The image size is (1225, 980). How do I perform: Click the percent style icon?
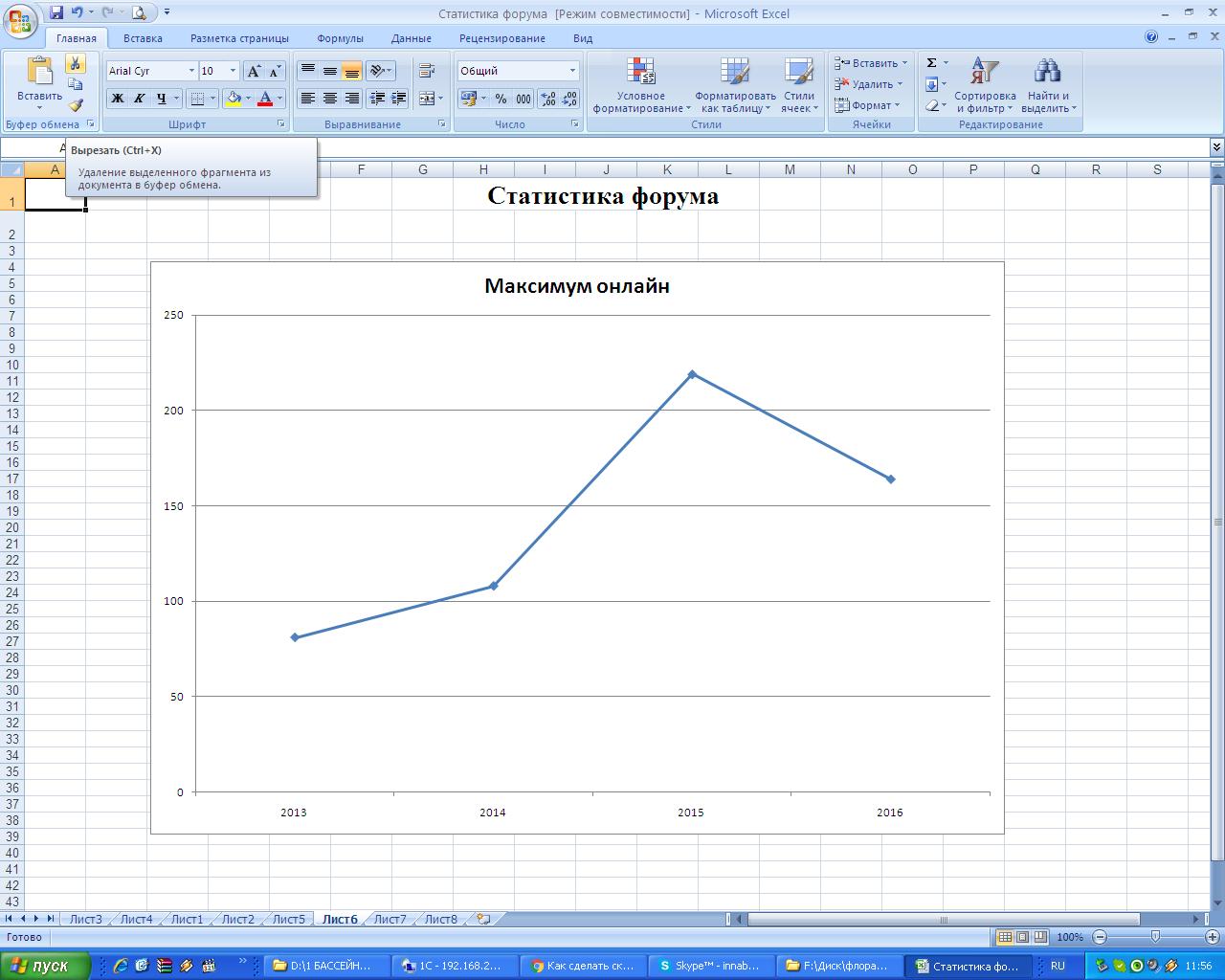(x=501, y=99)
